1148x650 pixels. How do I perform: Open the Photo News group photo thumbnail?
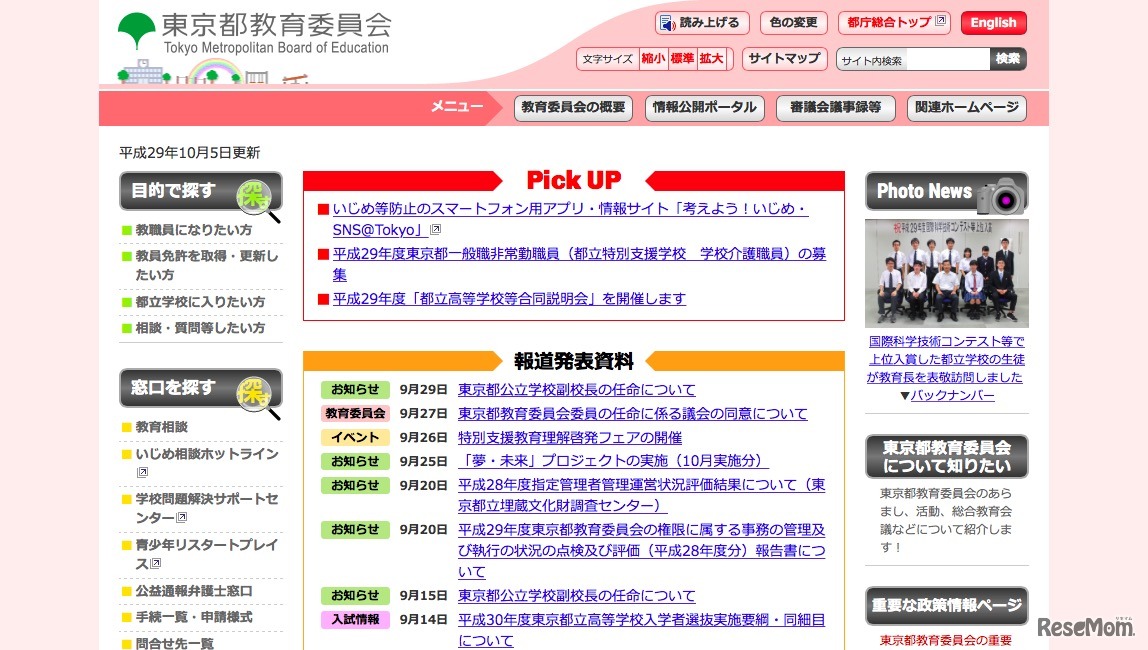pyautogui.click(x=947, y=273)
